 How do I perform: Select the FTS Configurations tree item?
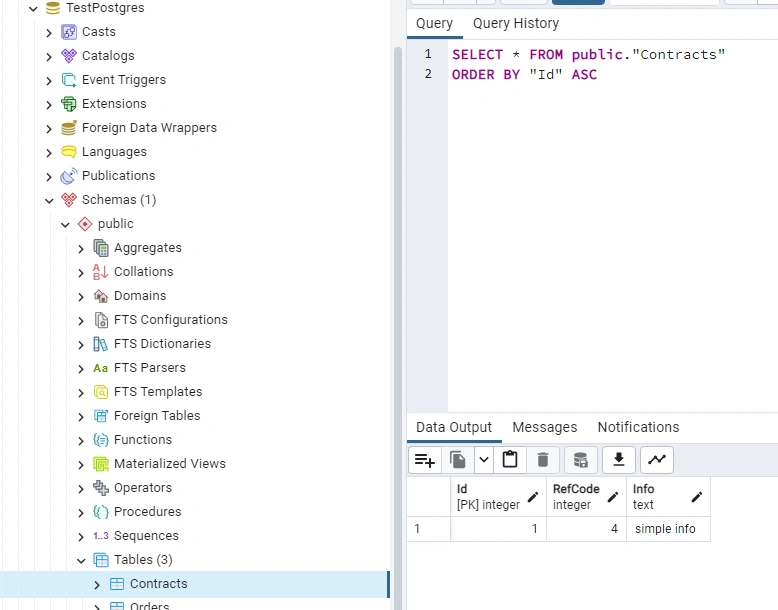click(171, 320)
